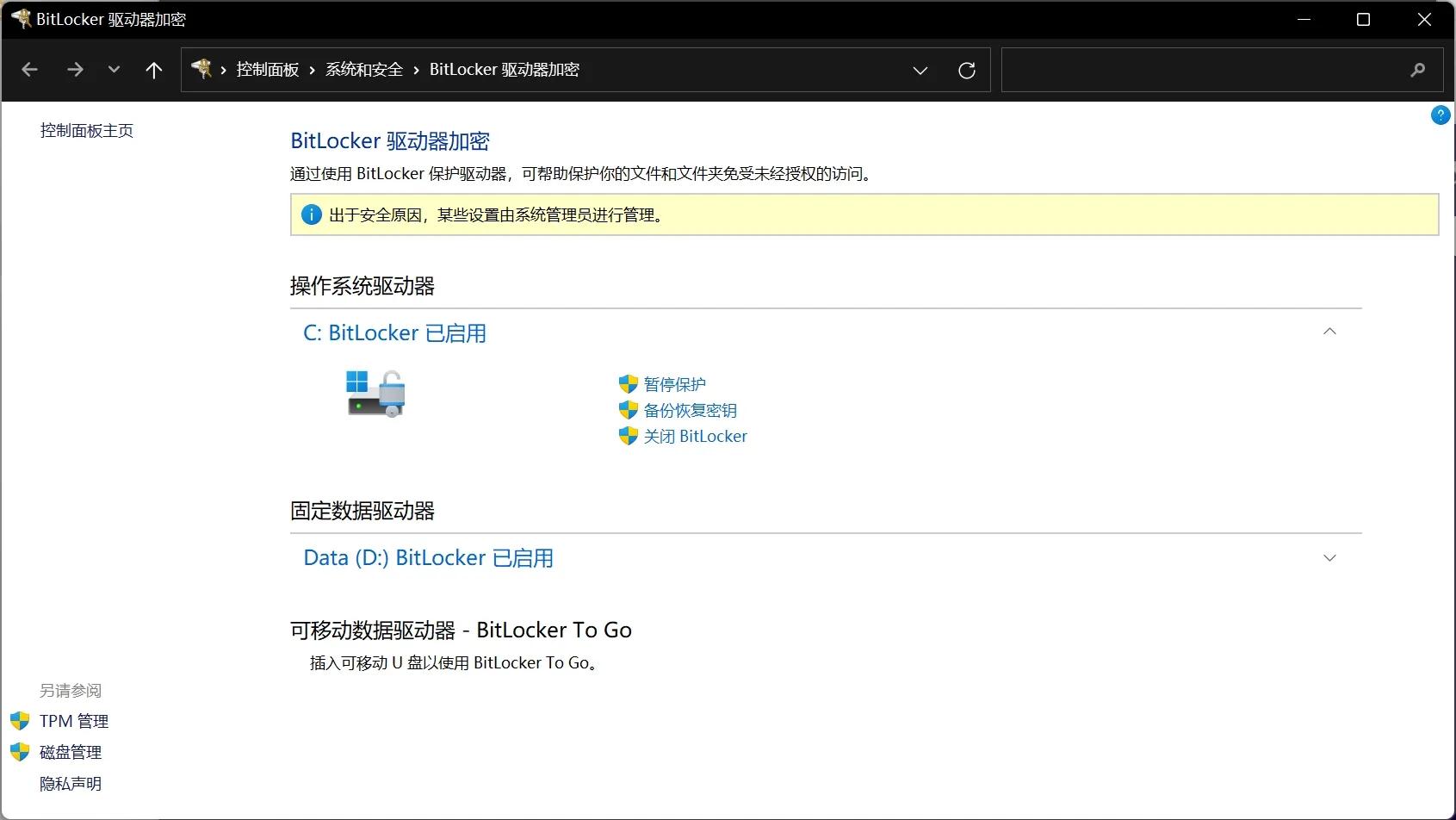Click the info icon in yellow banner
Image resolution: width=1456 pixels, height=820 pixels.
click(311, 214)
